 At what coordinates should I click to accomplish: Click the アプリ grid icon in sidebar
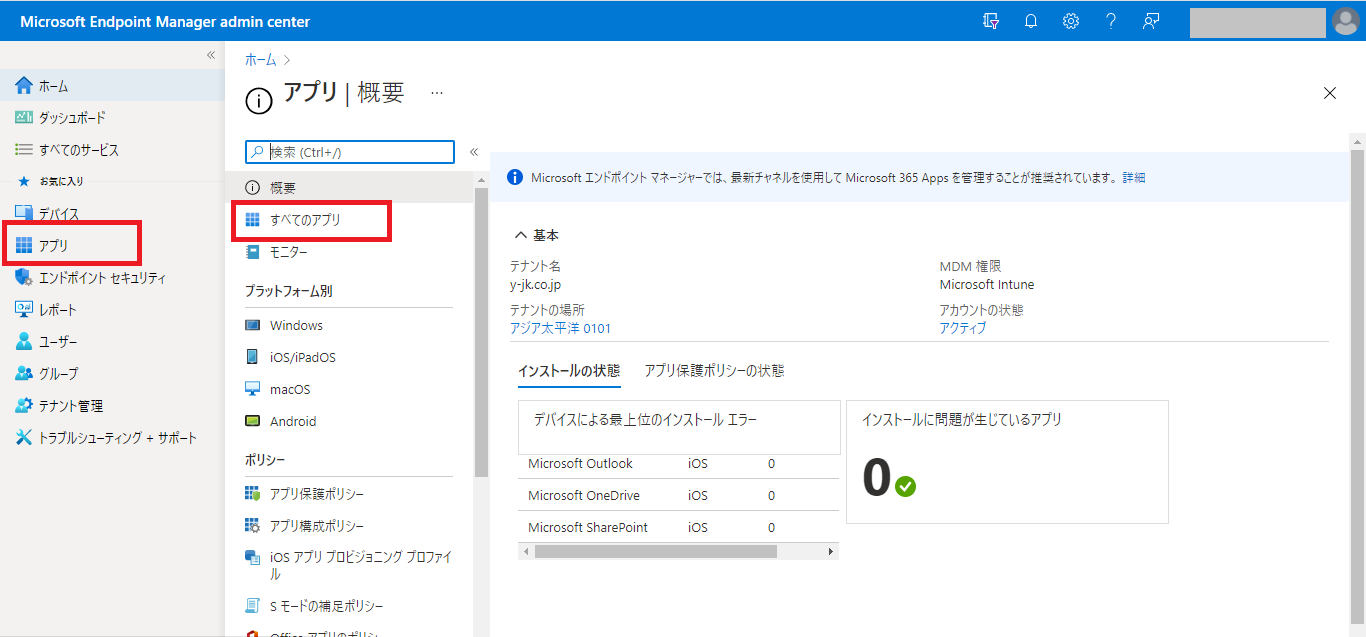[x=25, y=246]
